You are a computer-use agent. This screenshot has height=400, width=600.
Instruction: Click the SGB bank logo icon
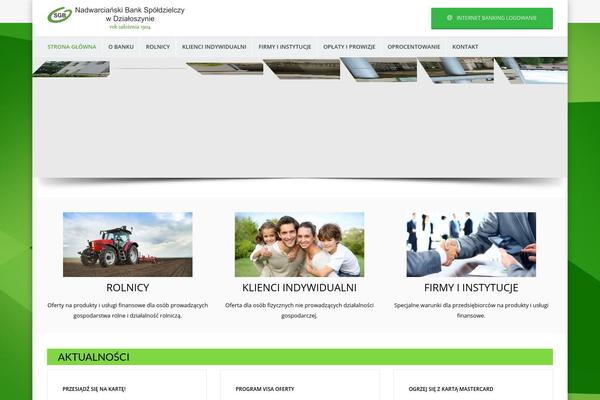60,15
